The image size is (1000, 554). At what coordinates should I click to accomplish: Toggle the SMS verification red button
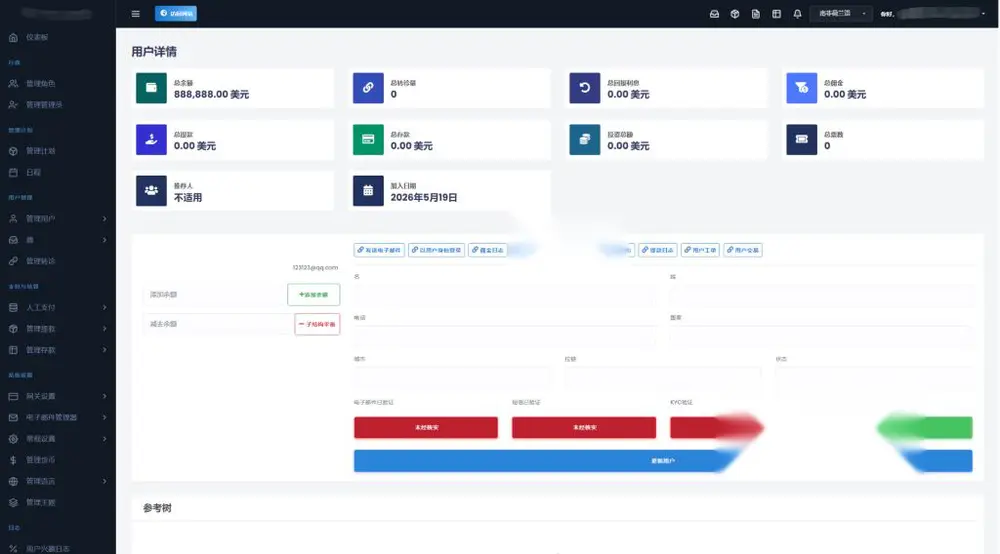pyautogui.click(x=584, y=427)
